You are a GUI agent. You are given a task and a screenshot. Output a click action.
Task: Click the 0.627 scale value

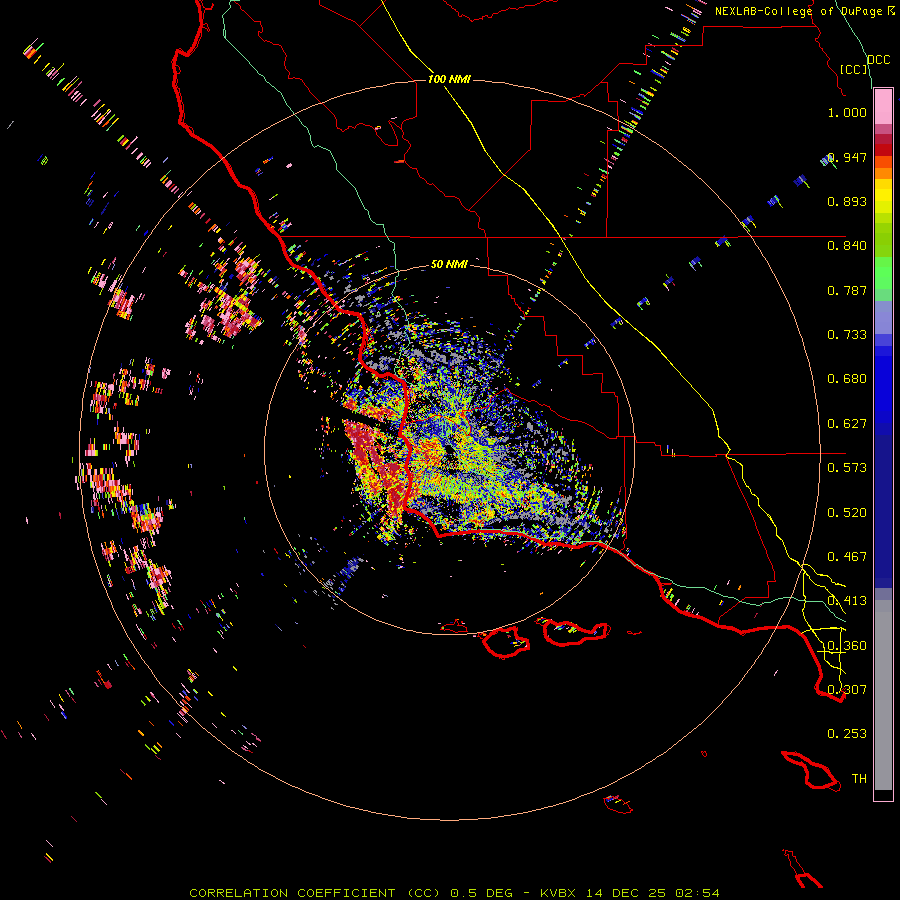pyautogui.click(x=847, y=424)
